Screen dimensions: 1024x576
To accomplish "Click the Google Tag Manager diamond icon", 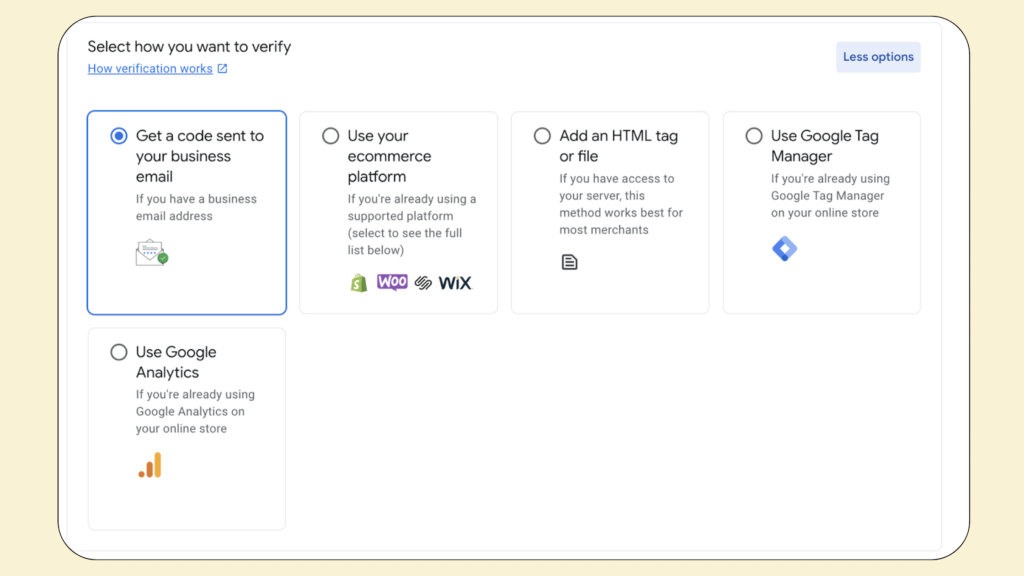I will (x=784, y=249).
